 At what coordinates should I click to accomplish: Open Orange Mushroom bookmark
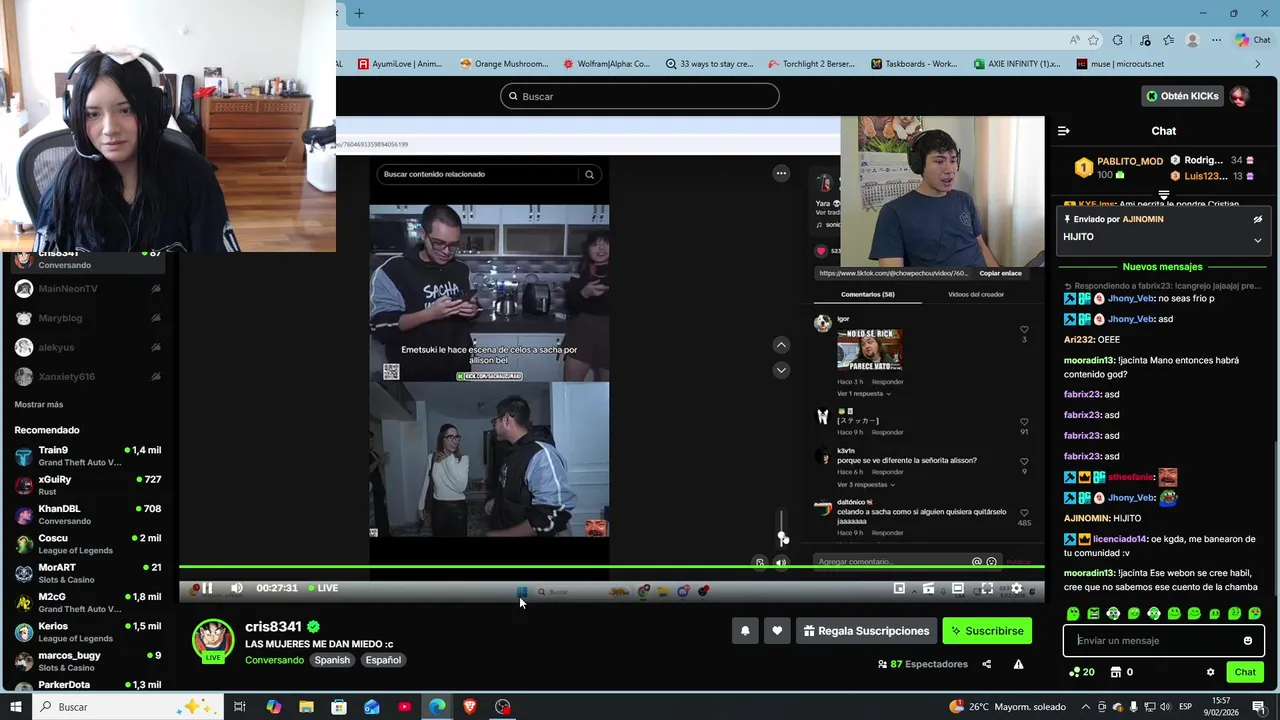pos(504,64)
